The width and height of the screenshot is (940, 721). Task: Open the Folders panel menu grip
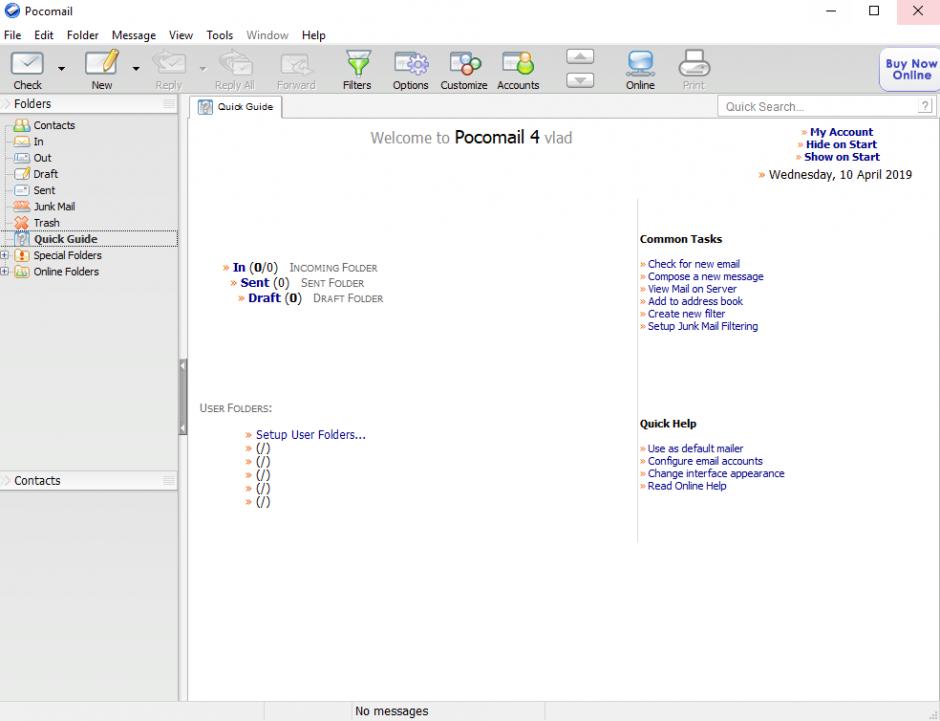coord(169,104)
